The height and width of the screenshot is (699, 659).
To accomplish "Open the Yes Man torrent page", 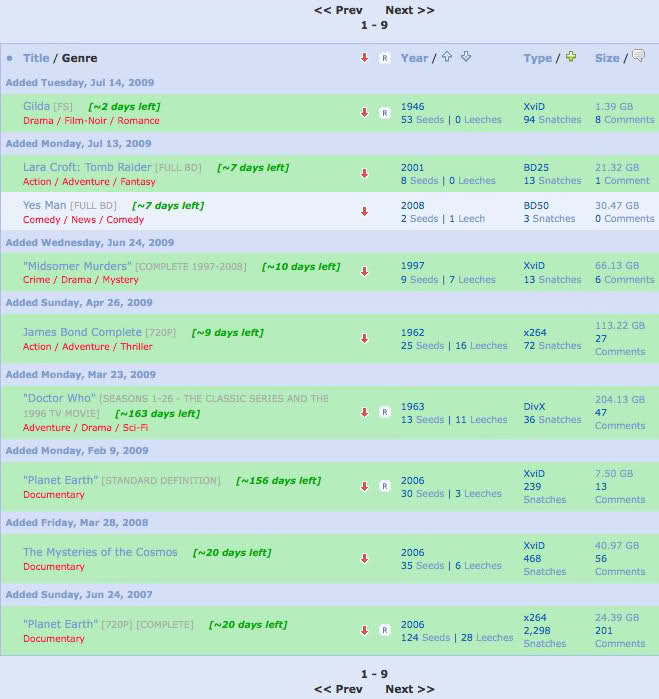I will tap(45, 205).
